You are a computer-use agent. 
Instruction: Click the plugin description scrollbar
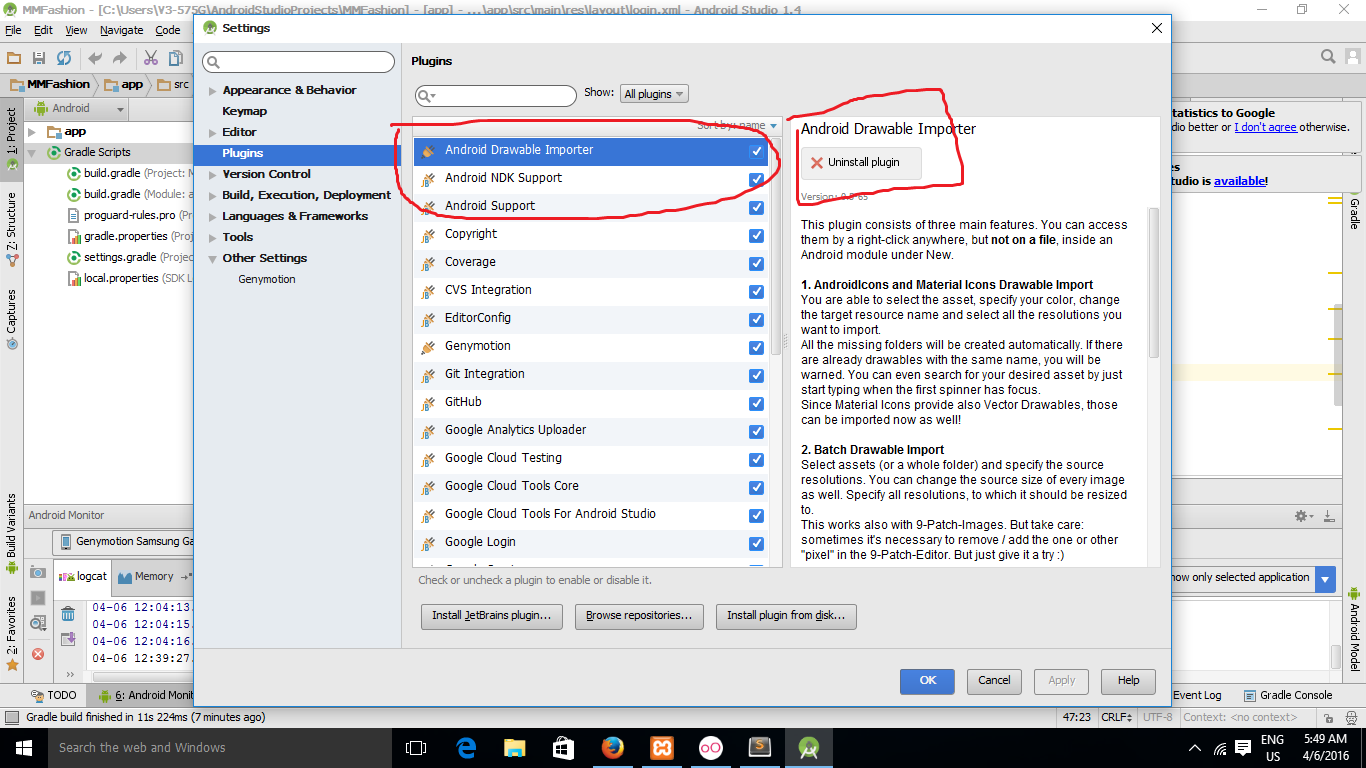click(1154, 281)
